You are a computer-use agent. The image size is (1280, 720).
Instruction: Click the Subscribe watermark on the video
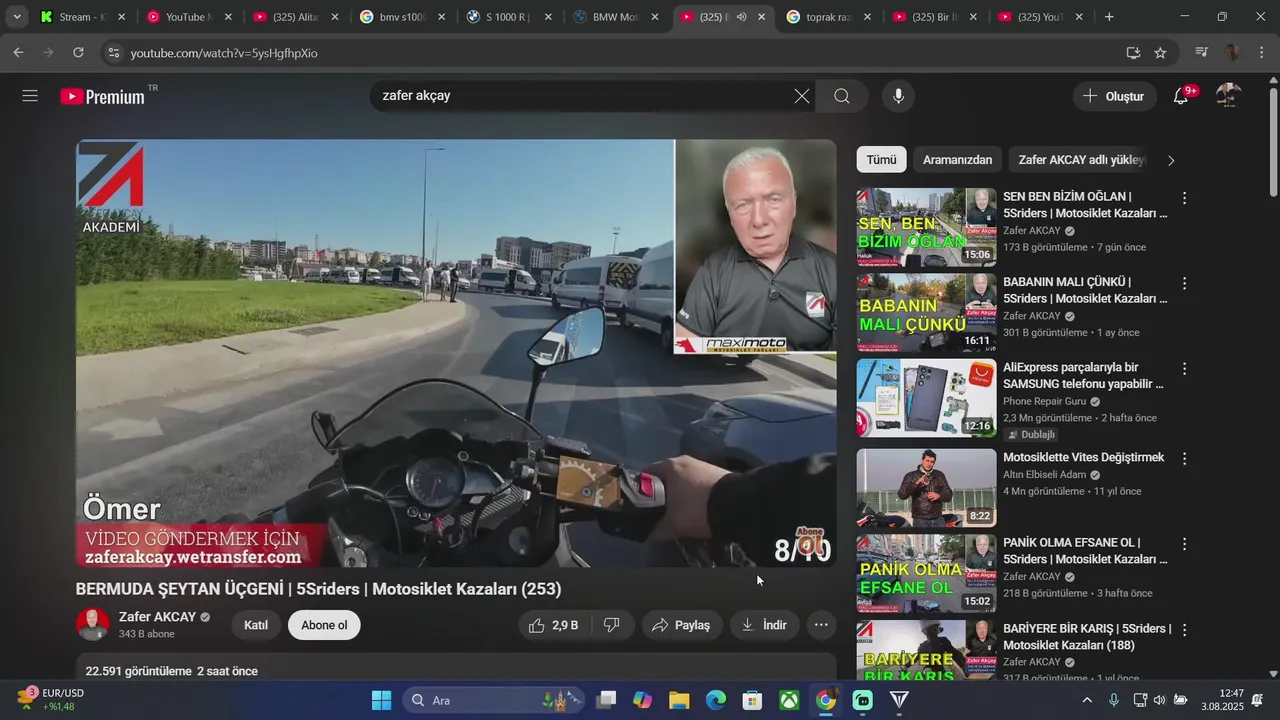coord(811,543)
